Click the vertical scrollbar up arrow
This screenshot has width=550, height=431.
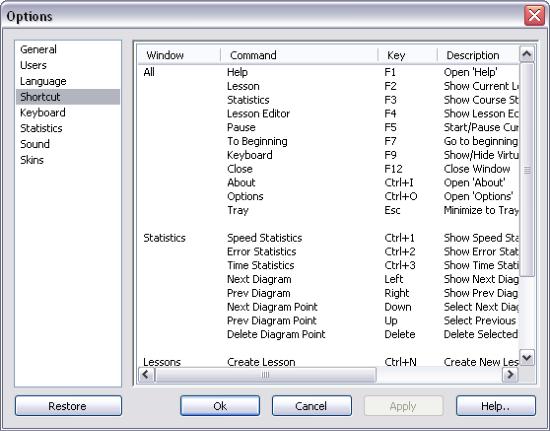coord(526,54)
